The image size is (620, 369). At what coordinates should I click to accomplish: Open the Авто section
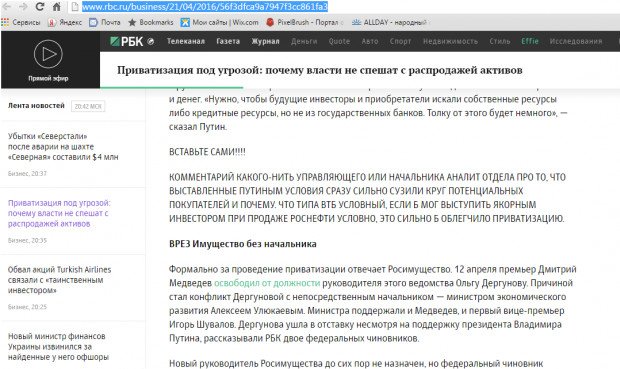tap(370, 41)
